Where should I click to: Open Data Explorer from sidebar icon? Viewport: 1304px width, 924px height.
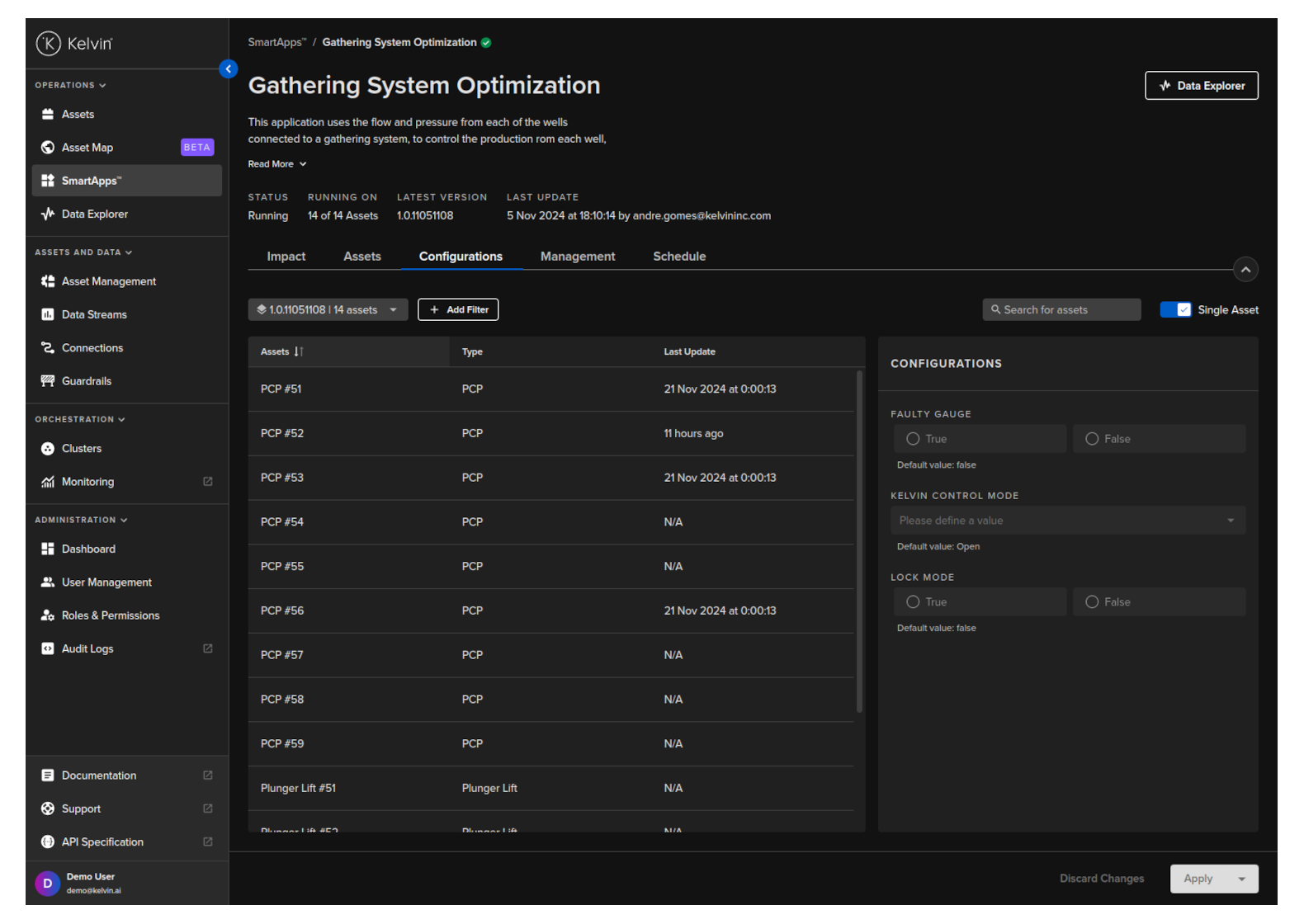point(48,214)
